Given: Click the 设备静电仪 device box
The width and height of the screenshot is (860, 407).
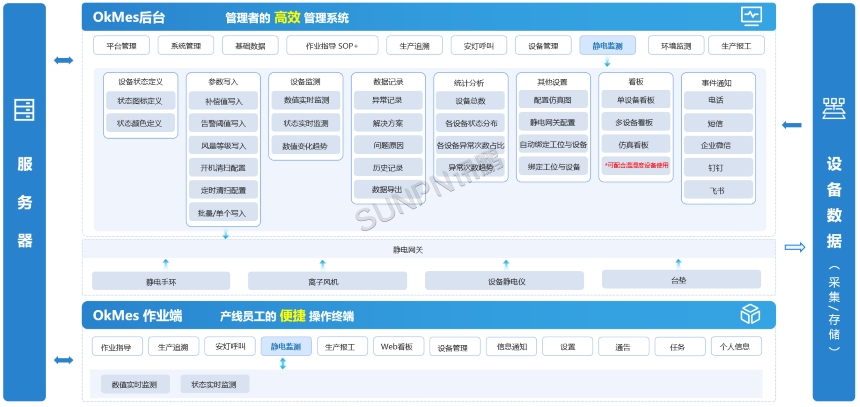Looking at the screenshot, I should pos(505,281).
